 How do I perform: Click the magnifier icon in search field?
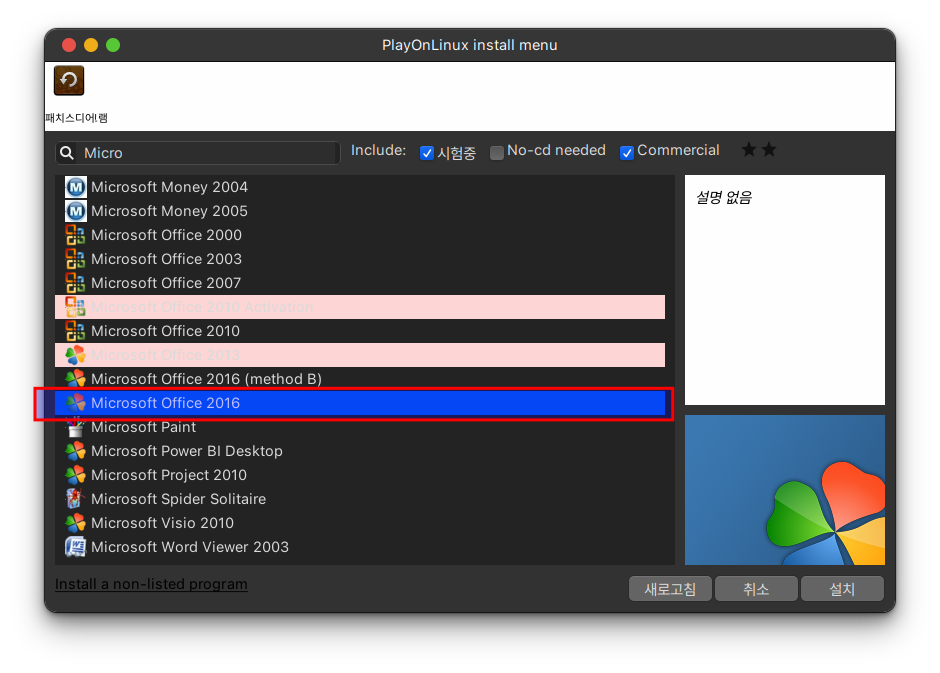click(x=67, y=153)
